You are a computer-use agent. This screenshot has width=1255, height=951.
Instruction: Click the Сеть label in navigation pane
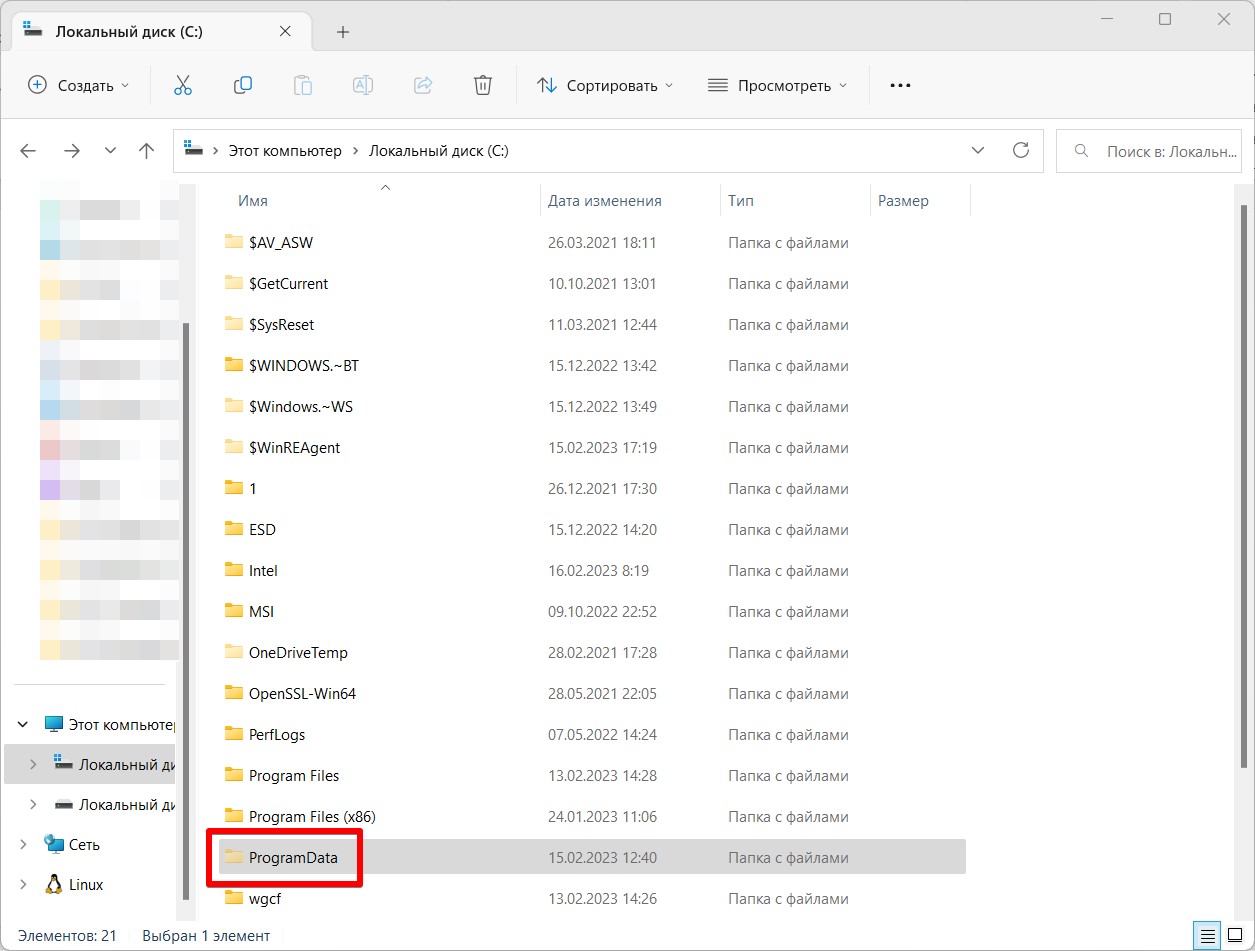84,845
